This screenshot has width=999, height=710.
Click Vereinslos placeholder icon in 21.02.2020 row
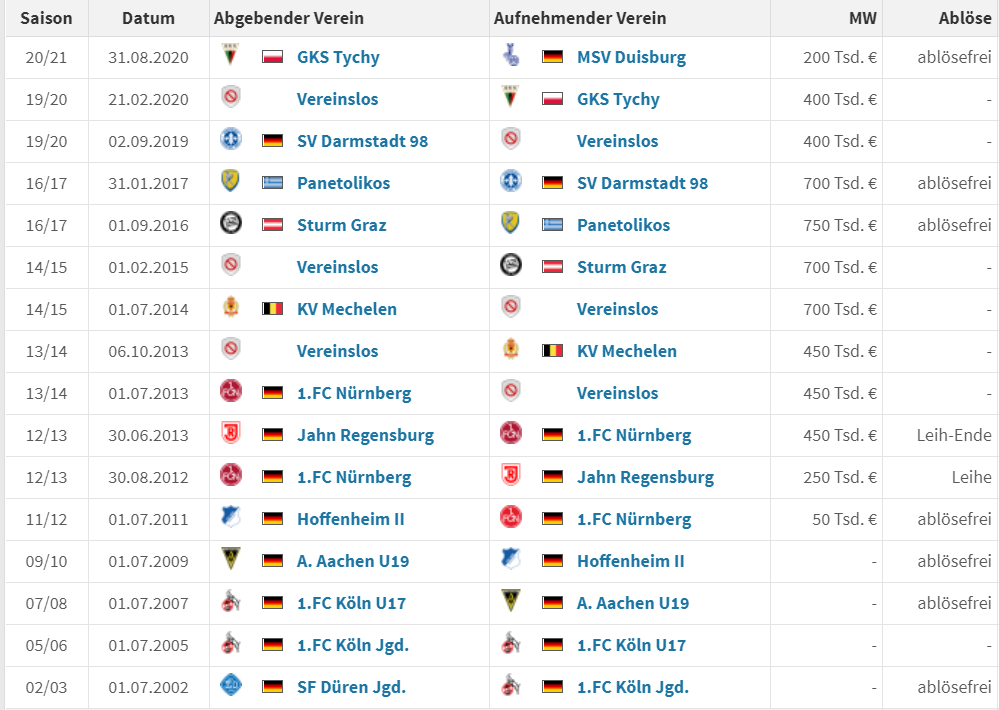point(231,98)
